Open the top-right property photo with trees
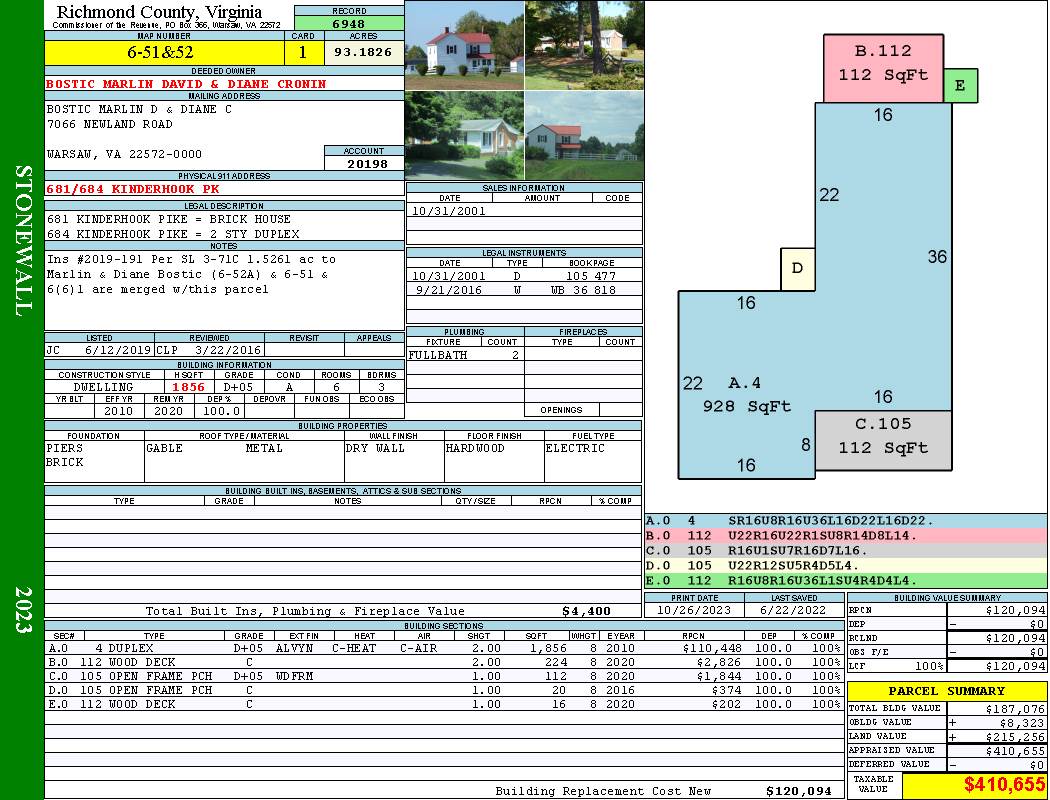The height and width of the screenshot is (800, 1050). [584, 45]
